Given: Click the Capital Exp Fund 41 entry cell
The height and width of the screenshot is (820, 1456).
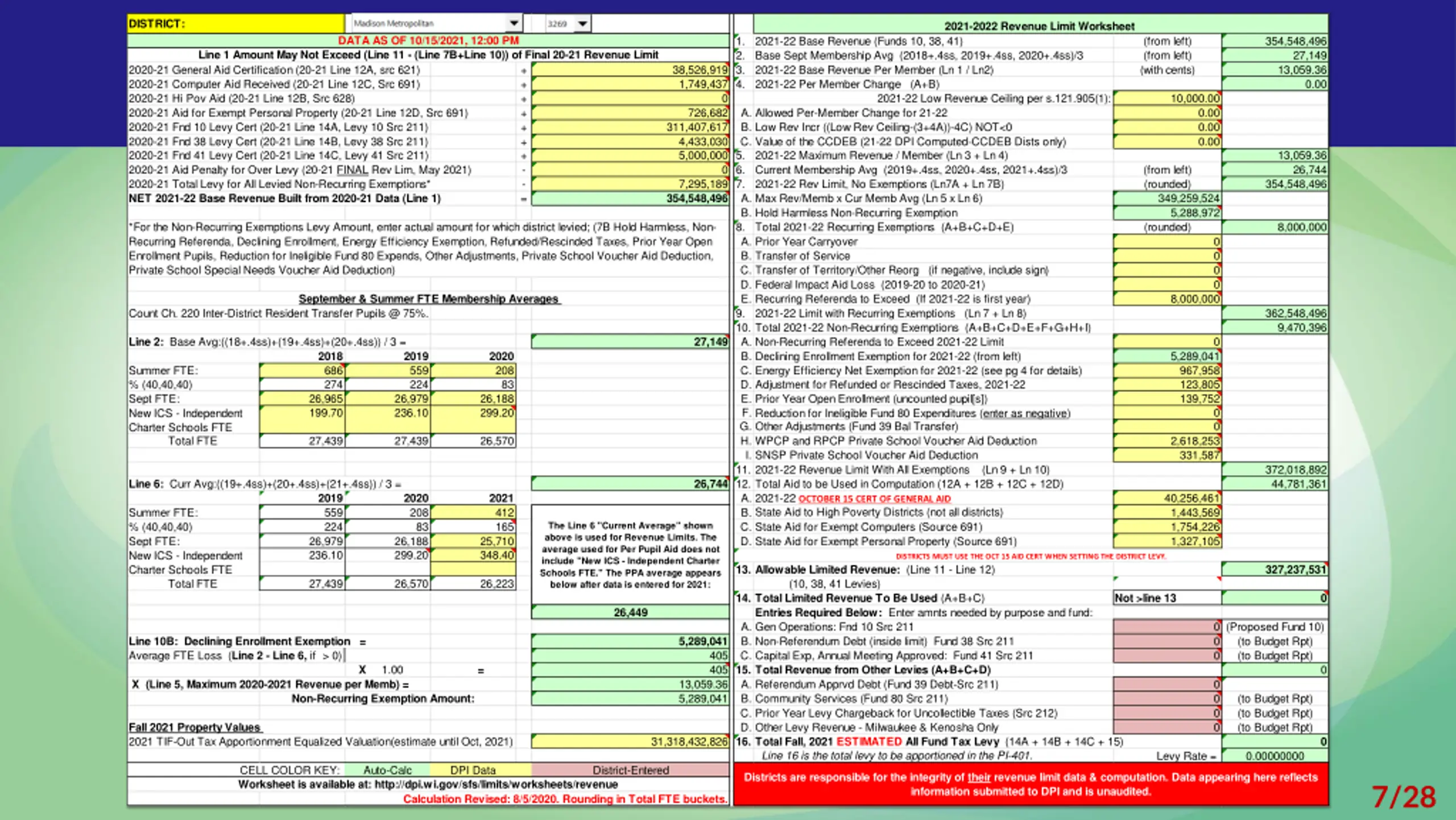Looking at the screenshot, I should (1167, 656).
